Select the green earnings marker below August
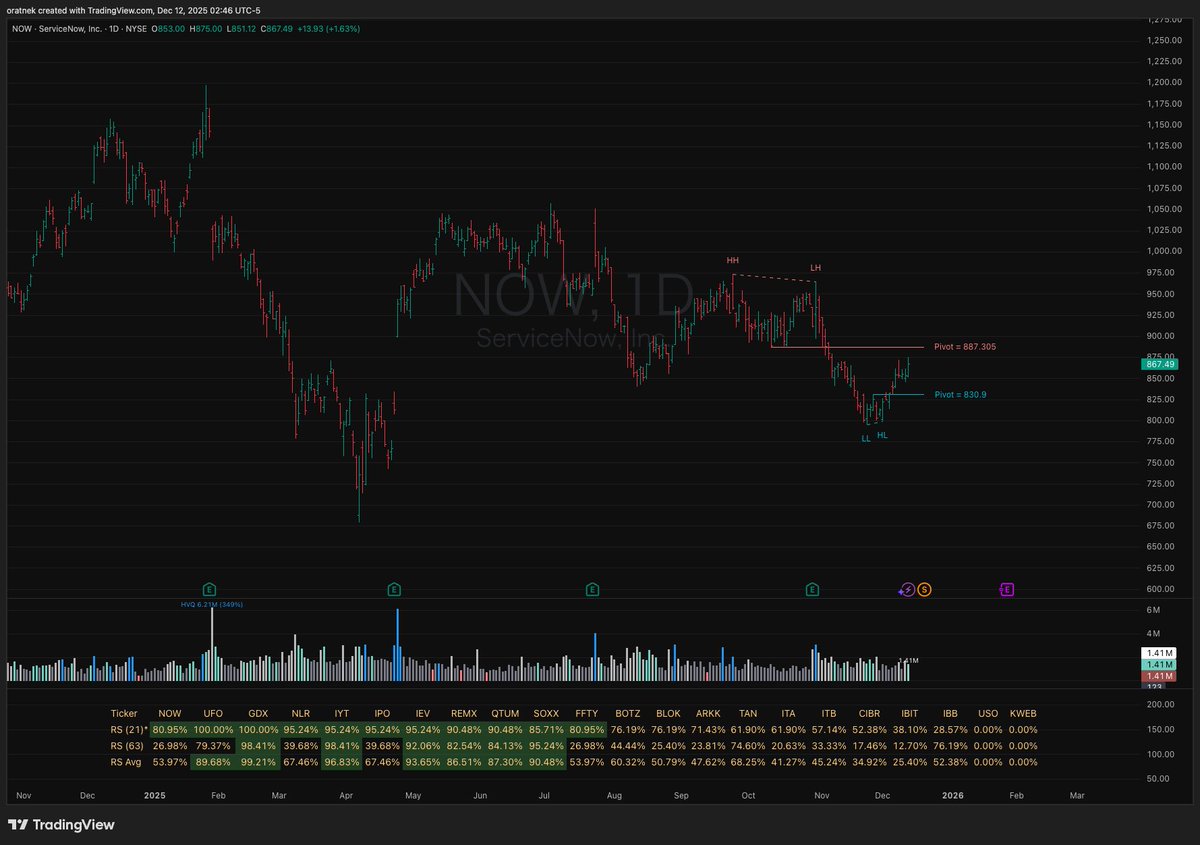Screen dimensions: 1200x845 592,589
